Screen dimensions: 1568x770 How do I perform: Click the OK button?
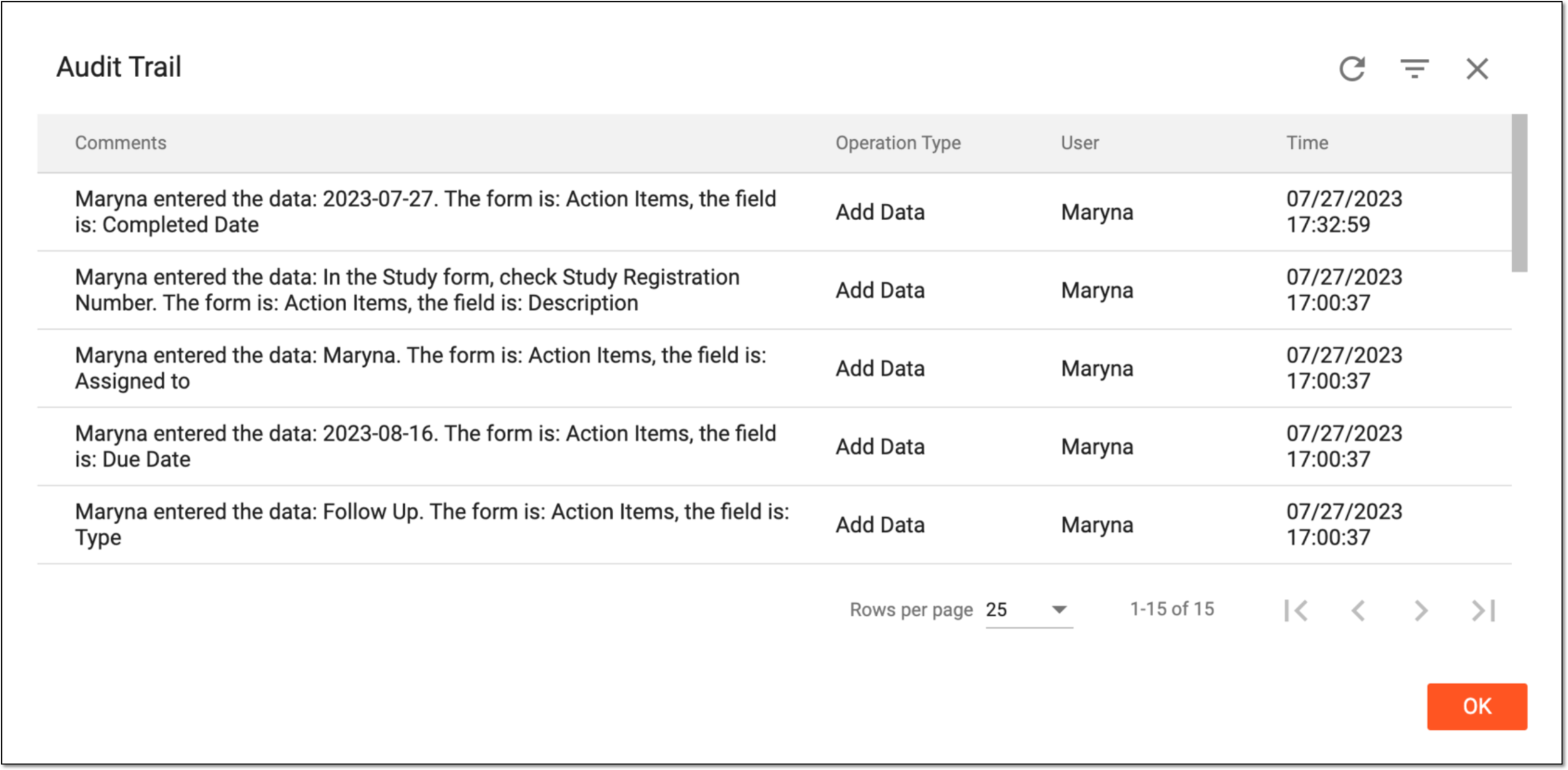(x=1477, y=706)
